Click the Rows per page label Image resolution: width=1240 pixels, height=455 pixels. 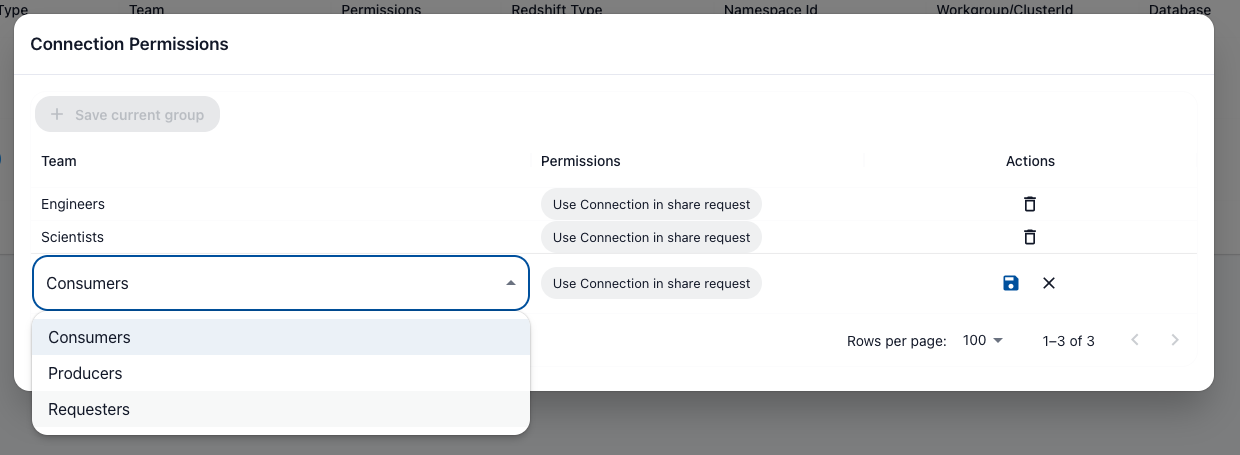(x=896, y=341)
